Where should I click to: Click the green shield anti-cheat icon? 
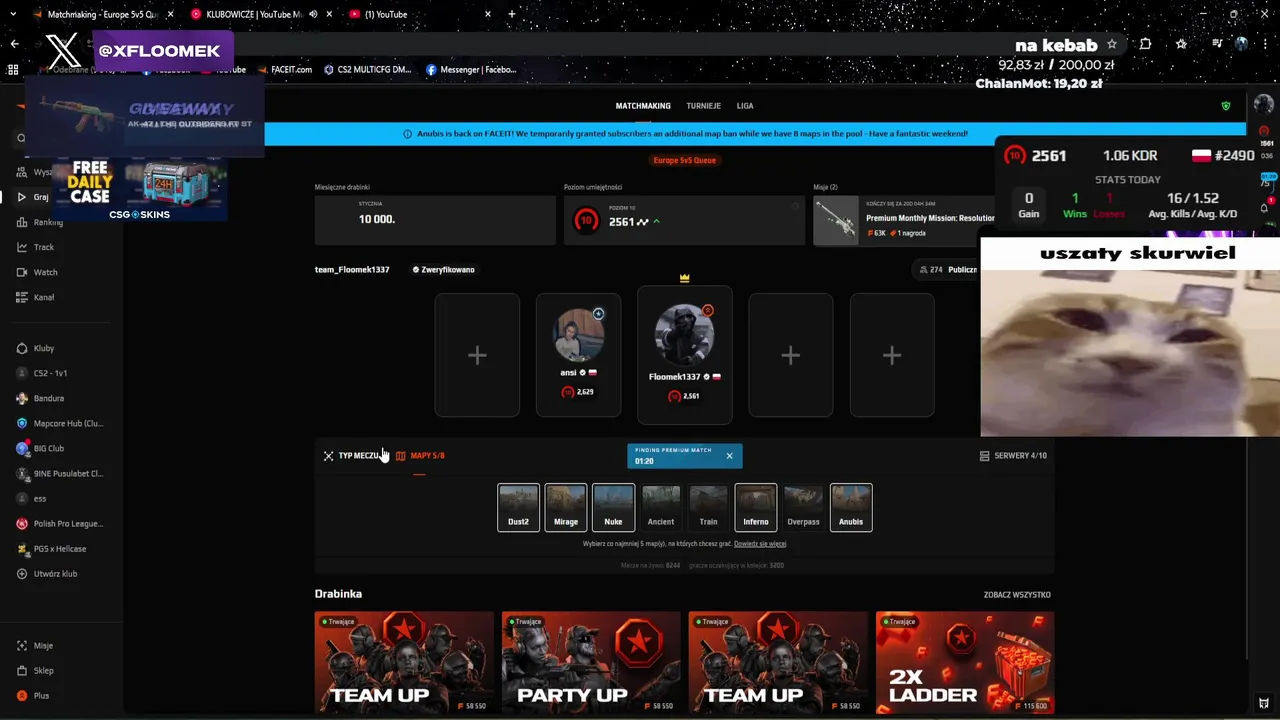pos(1226,106)
